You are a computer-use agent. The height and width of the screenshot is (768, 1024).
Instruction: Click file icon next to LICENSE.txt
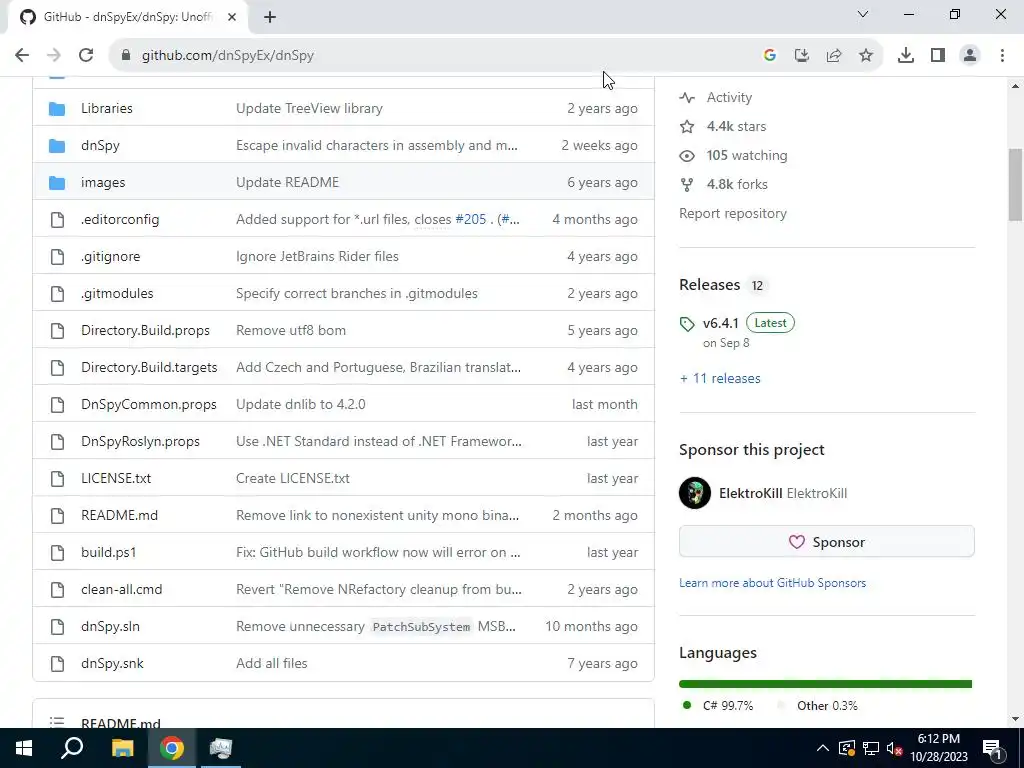pos(57,479)
